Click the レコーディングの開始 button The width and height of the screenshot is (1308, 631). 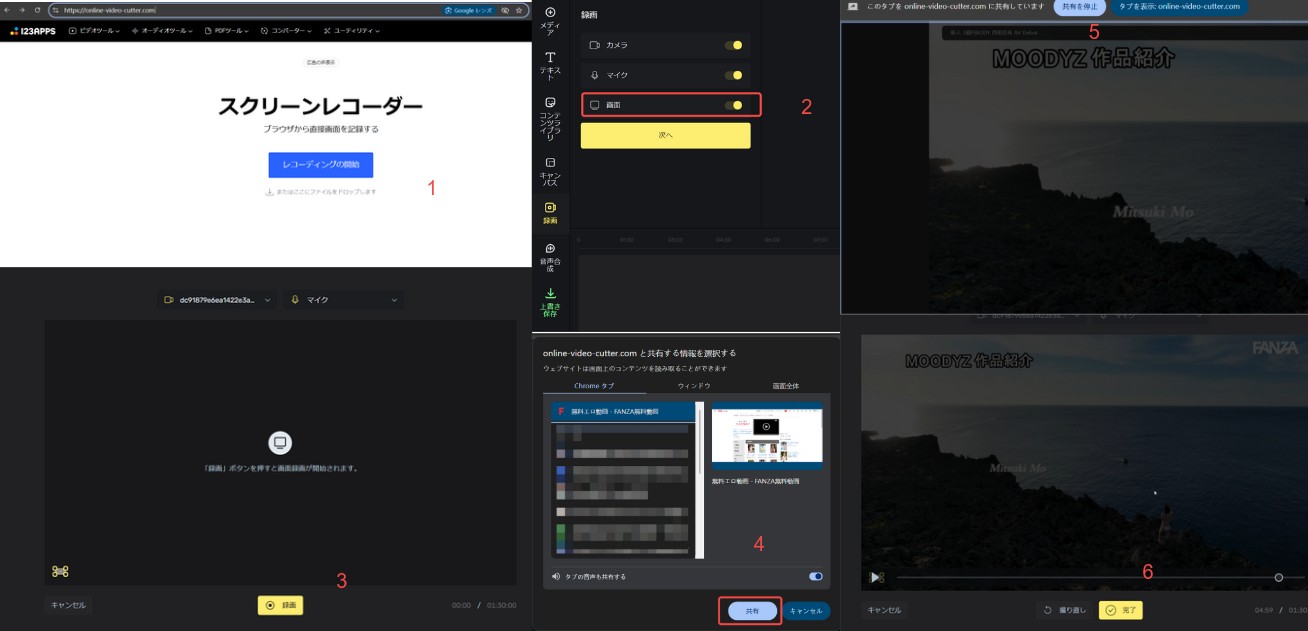(x=320, y=165)
